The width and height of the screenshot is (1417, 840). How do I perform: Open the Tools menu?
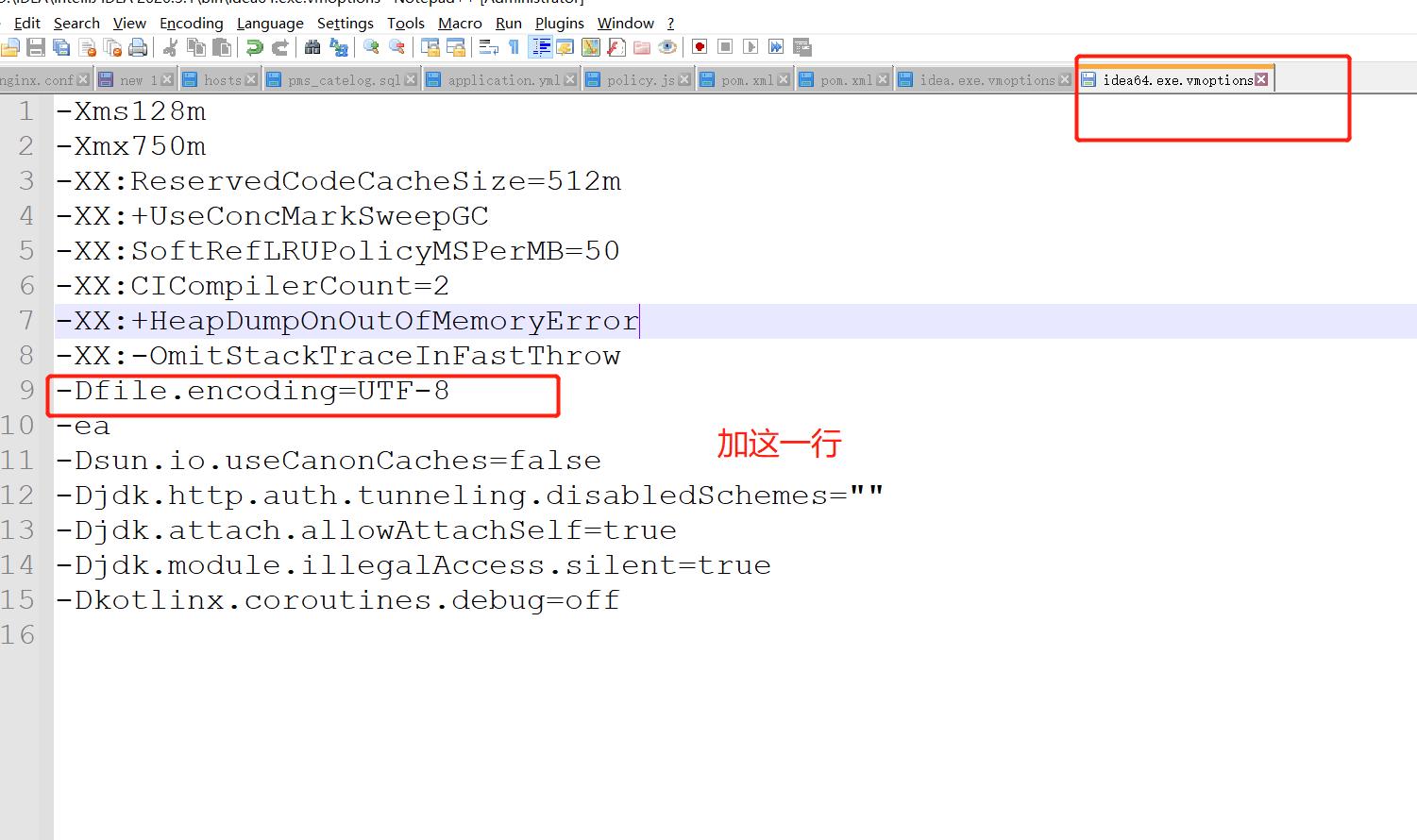coord(406,23)
